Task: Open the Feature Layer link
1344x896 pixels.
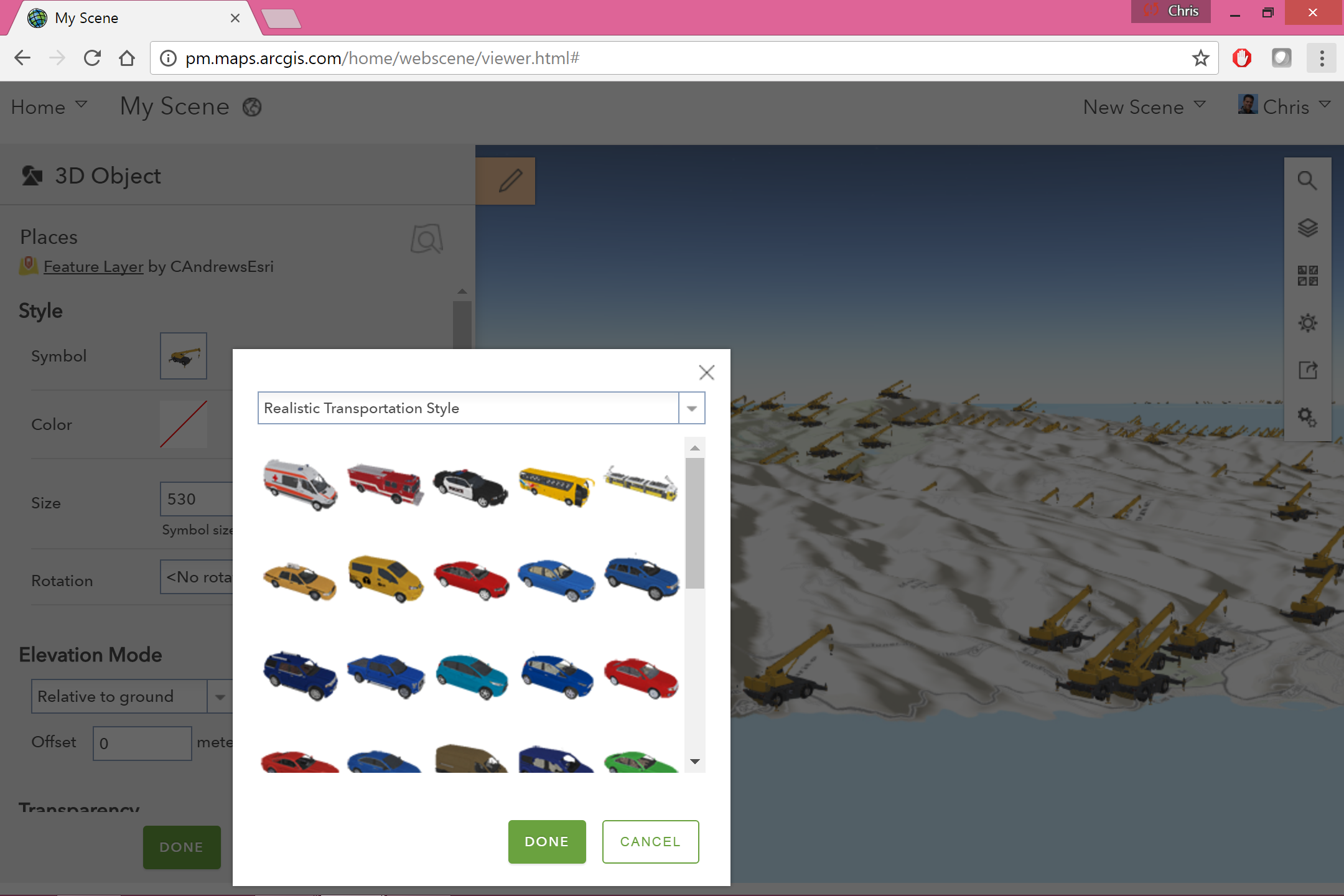Action: tap(93, 267)
